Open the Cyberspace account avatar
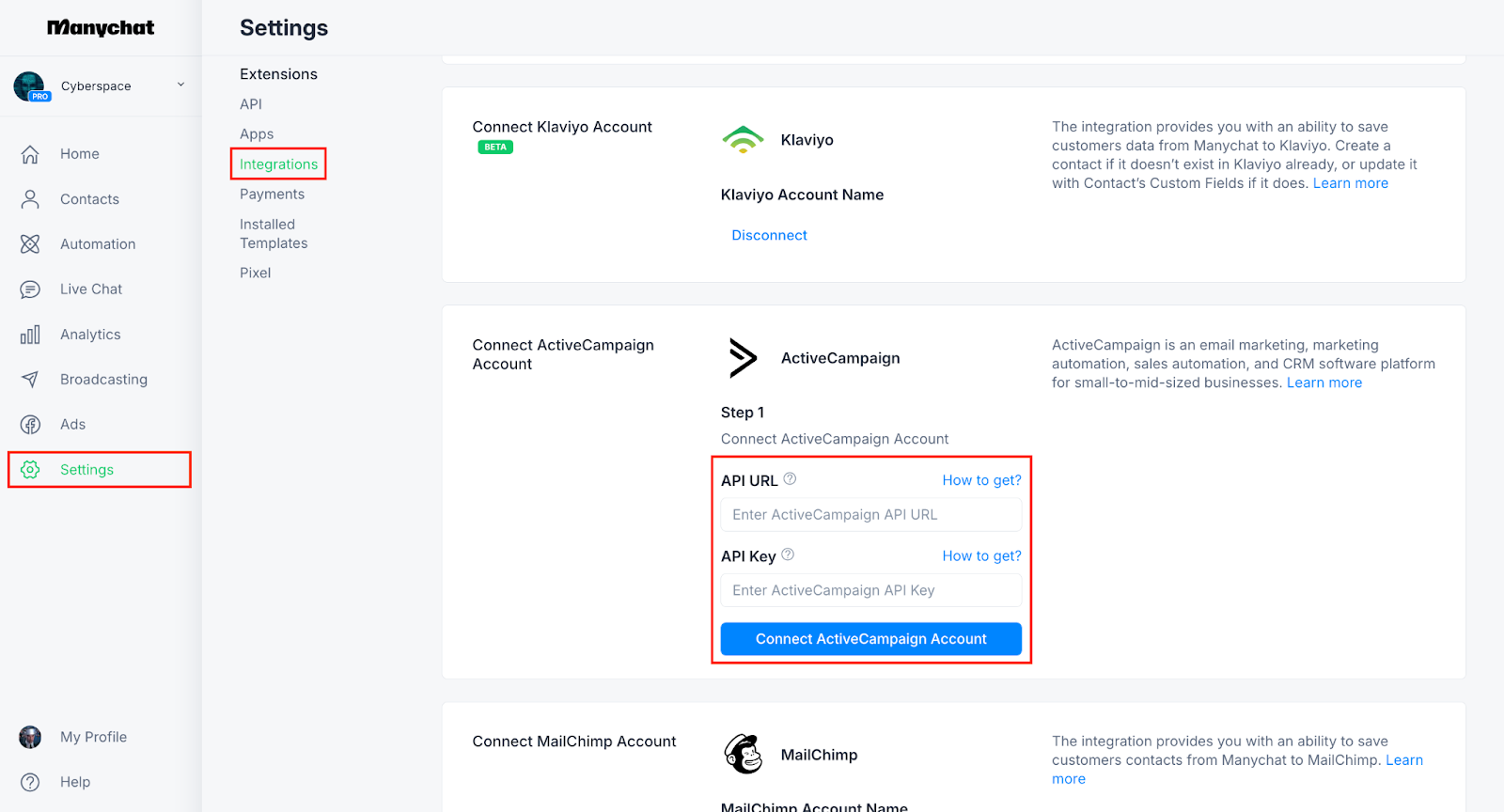The height and width of the screenshot is (812, 1504). (30, 86)
